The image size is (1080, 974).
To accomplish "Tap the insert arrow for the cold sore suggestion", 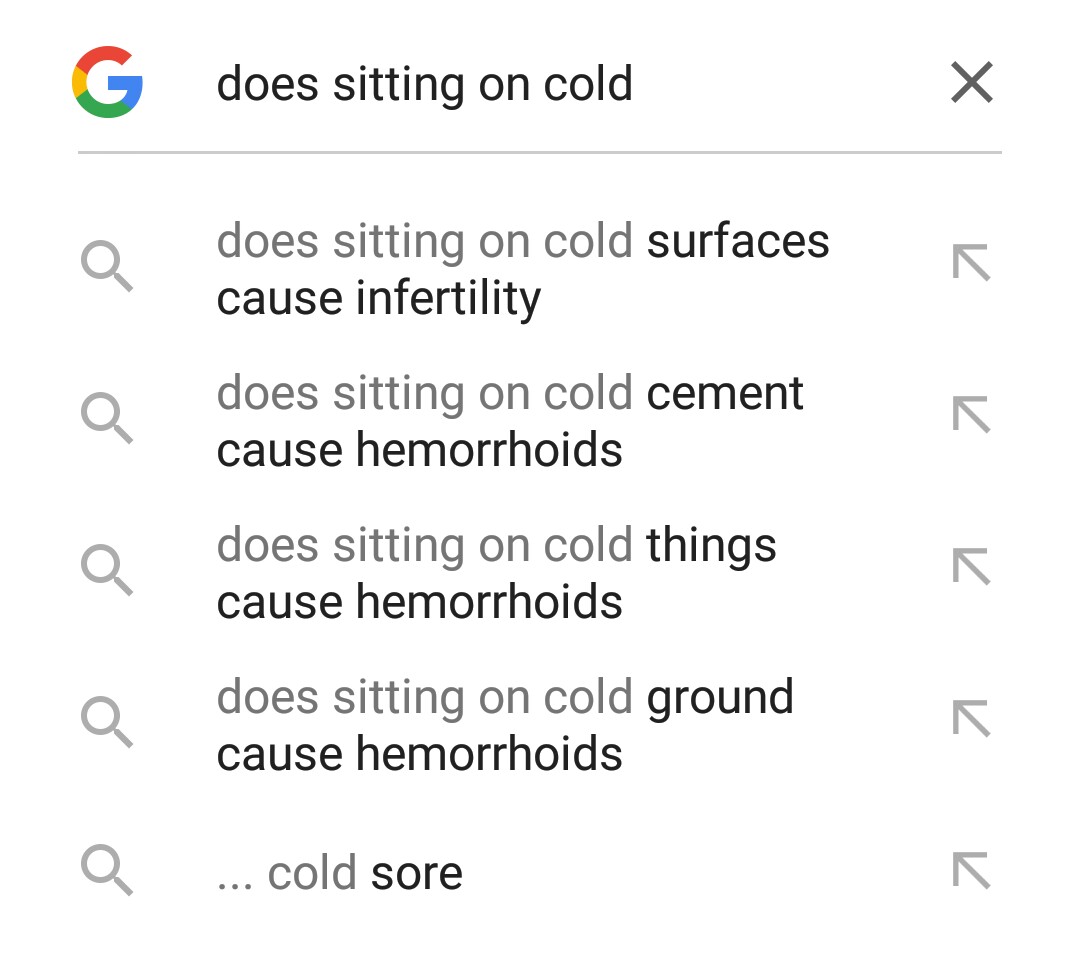I will coord(969,871).
